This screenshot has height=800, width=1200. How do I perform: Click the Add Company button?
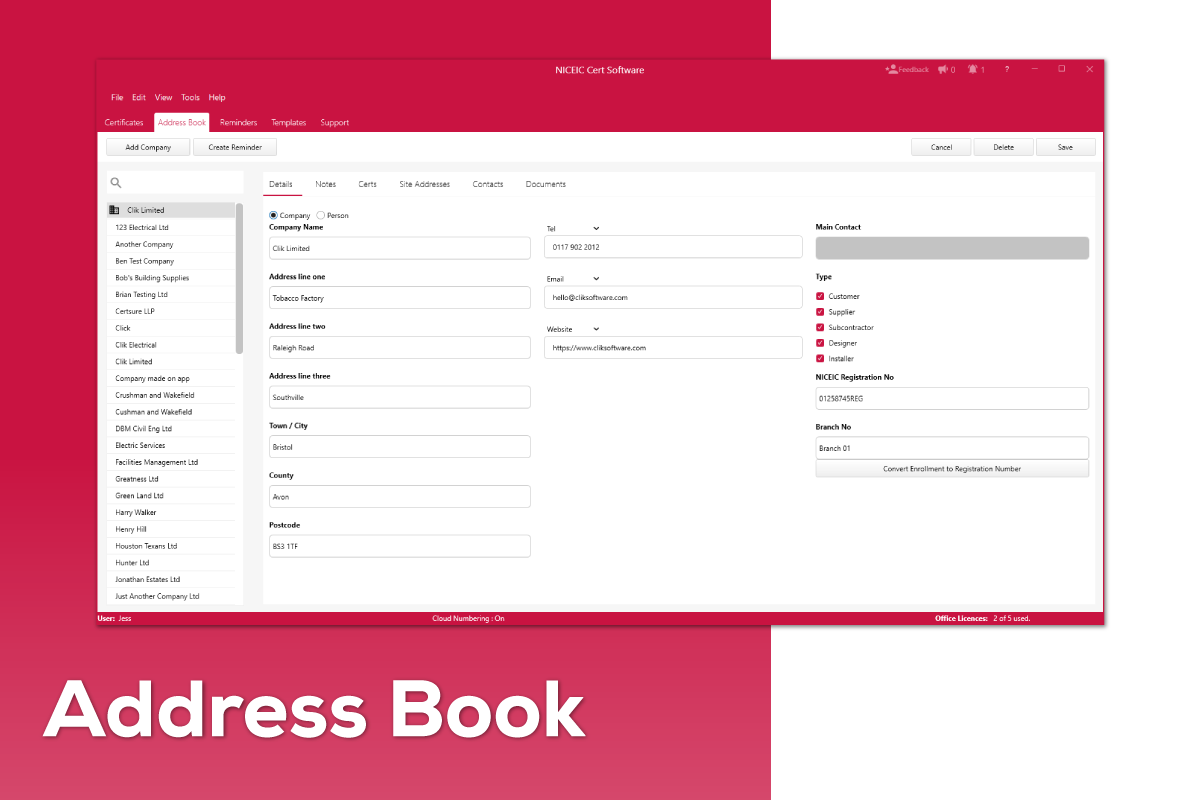(148, 147)
